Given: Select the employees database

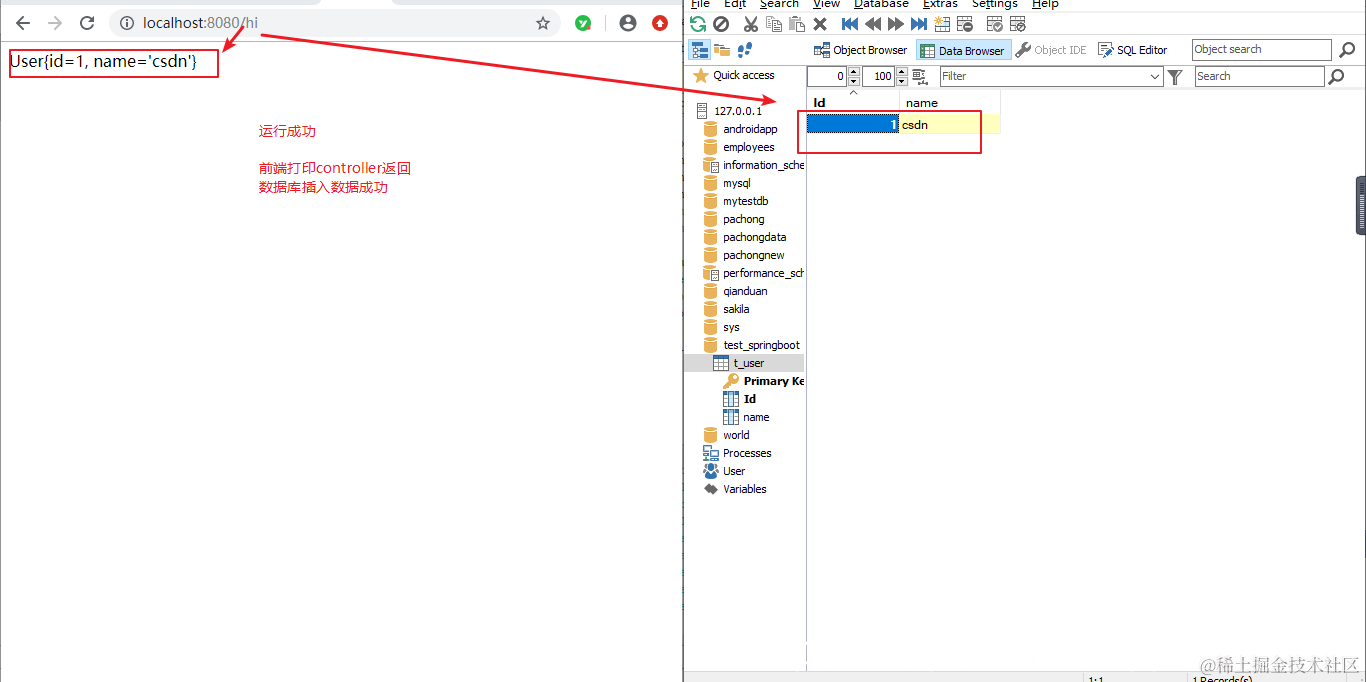Looking at the screenshot, I should pos(749,147).
